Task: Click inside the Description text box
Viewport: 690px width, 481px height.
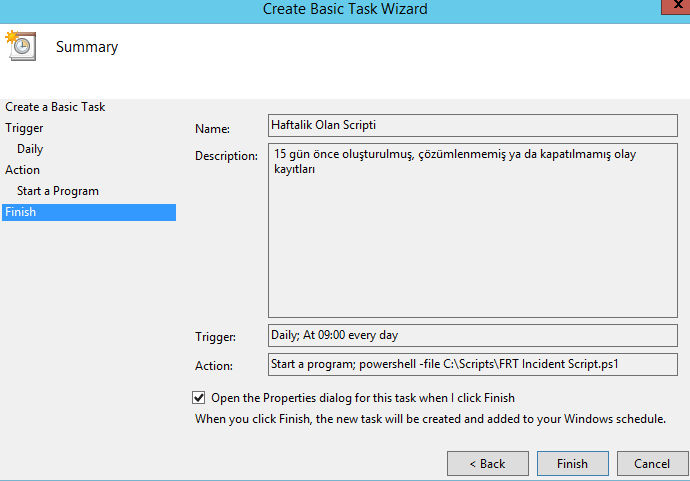Action: (x=473, y=230)
